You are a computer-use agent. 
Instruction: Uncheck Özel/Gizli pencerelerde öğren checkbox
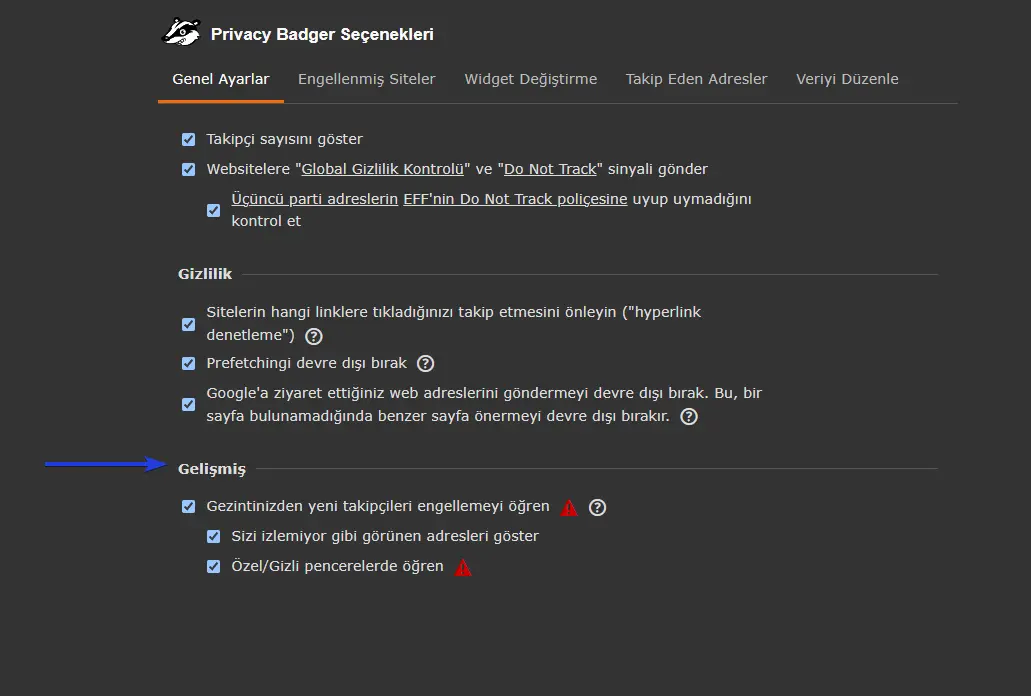tap(214, 567)
